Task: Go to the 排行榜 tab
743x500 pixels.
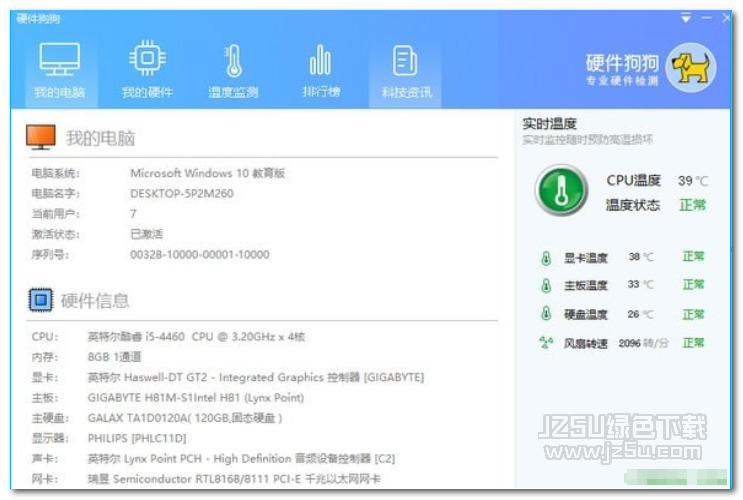Action: pyautogui.click(x=321, y=70)
